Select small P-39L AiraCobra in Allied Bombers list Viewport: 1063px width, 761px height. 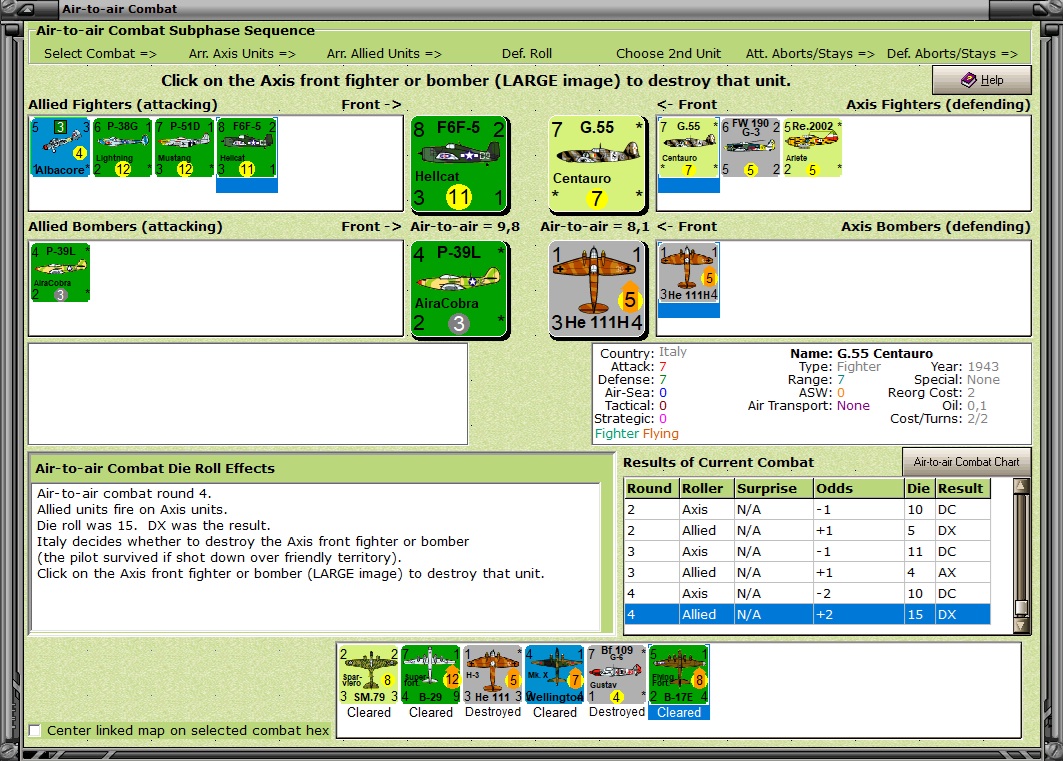(60, 272)
